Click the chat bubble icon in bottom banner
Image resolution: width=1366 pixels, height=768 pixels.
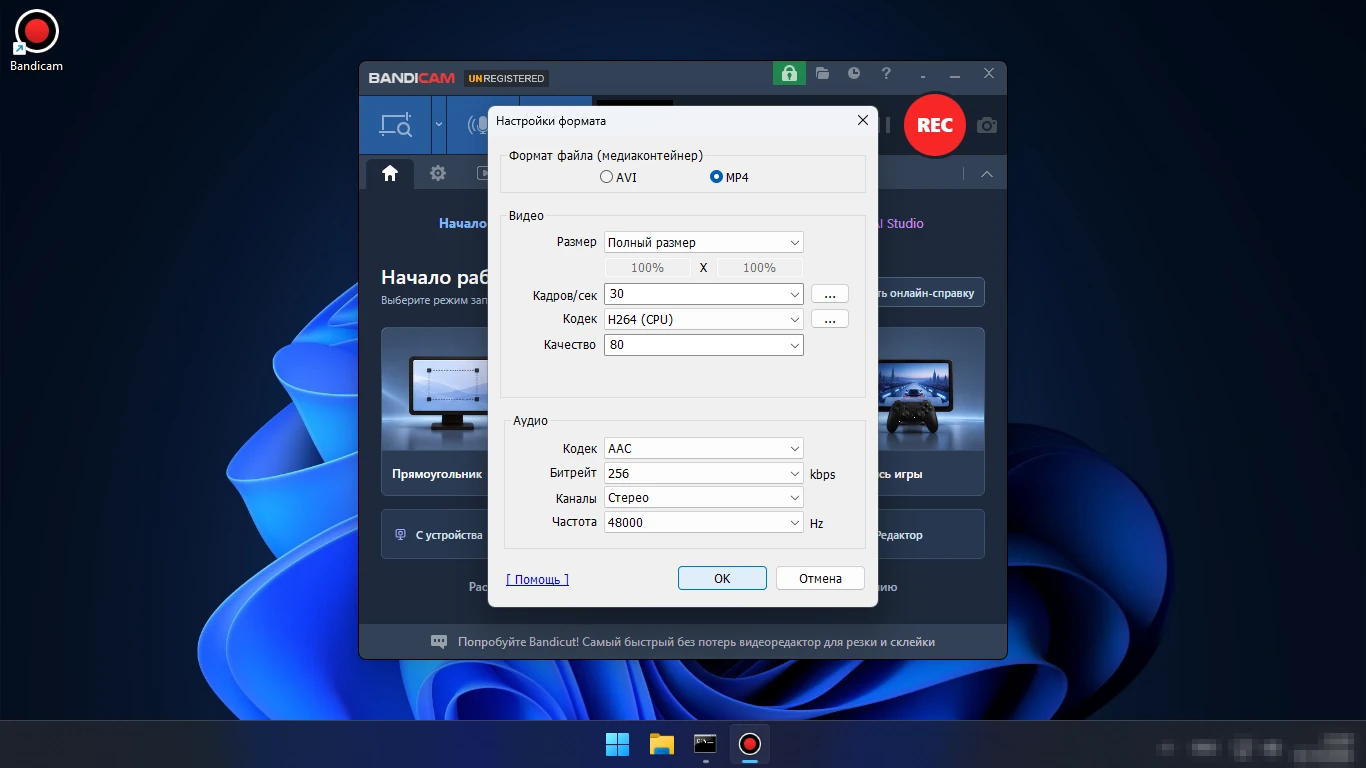(439, 642)
